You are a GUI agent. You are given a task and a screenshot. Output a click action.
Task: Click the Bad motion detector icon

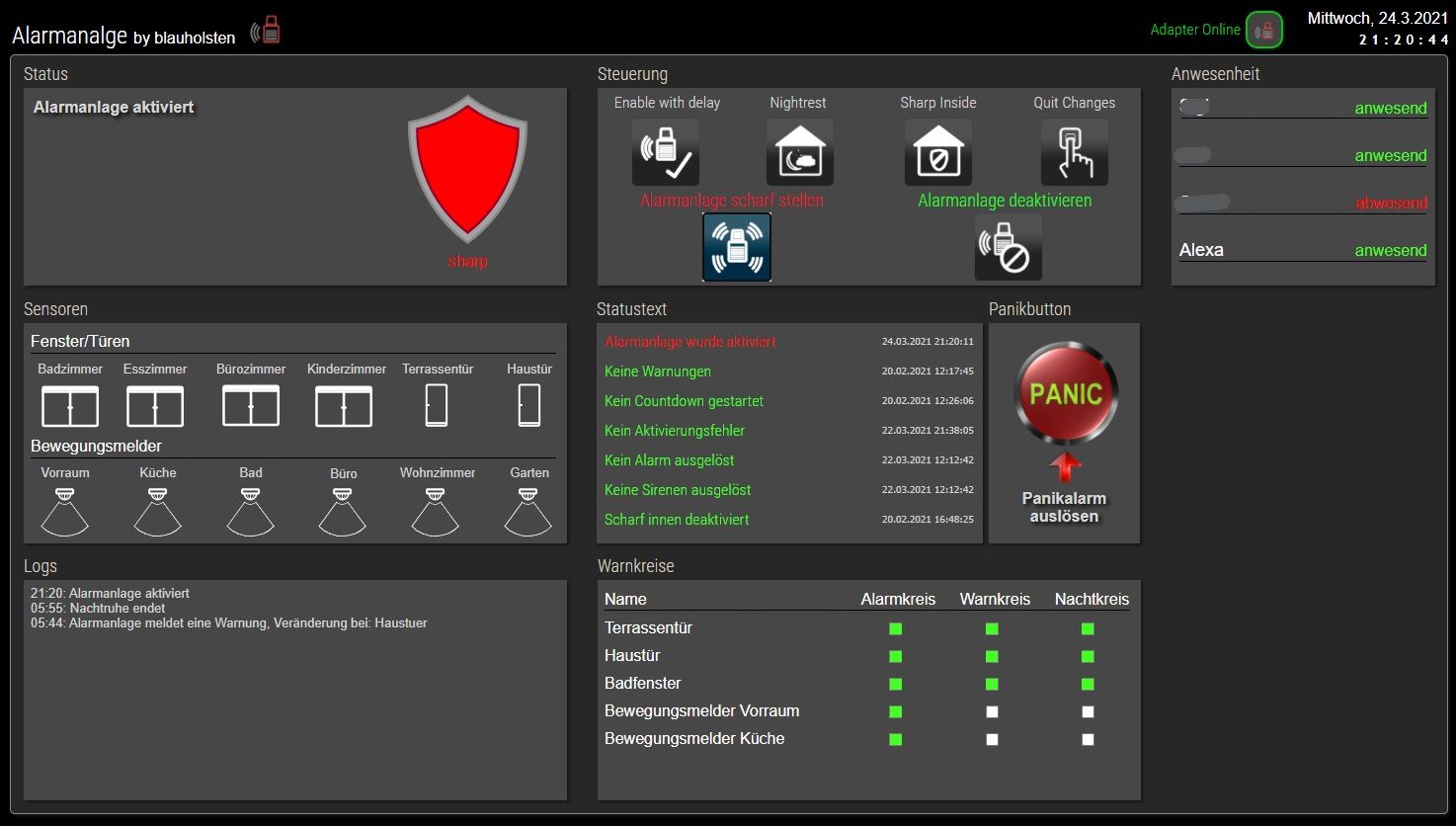coord(251,512)
